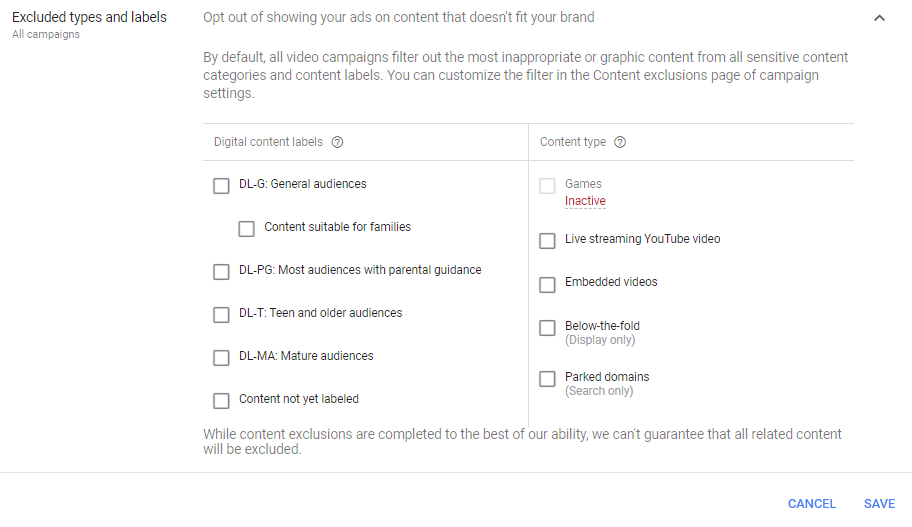912x527 pixels.
Task: Click the Inactive link under Games
Action: click(x=585, y=201)
